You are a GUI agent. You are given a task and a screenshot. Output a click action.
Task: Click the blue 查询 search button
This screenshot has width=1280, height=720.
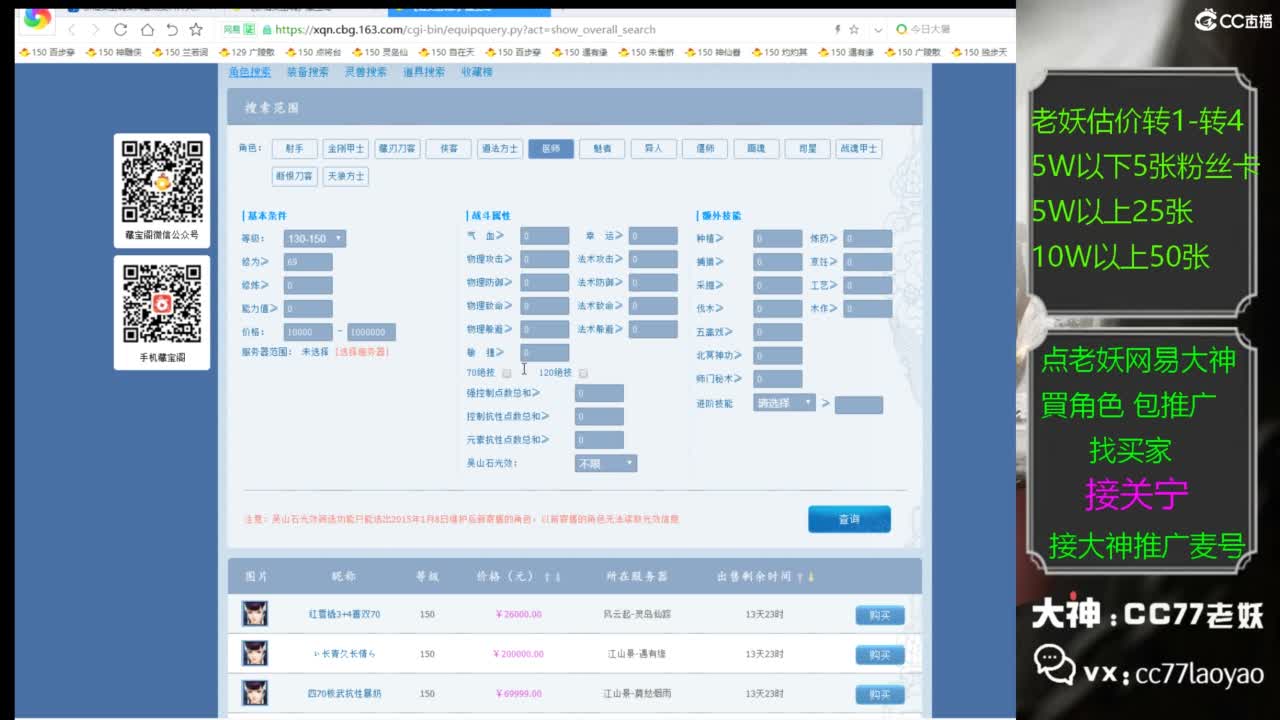coord(849,519)
